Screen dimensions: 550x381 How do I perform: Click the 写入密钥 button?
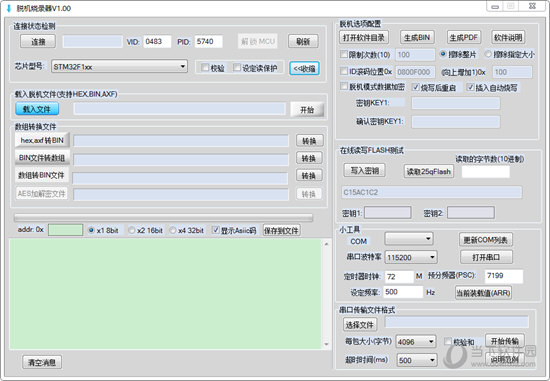(x=364, y=171)
